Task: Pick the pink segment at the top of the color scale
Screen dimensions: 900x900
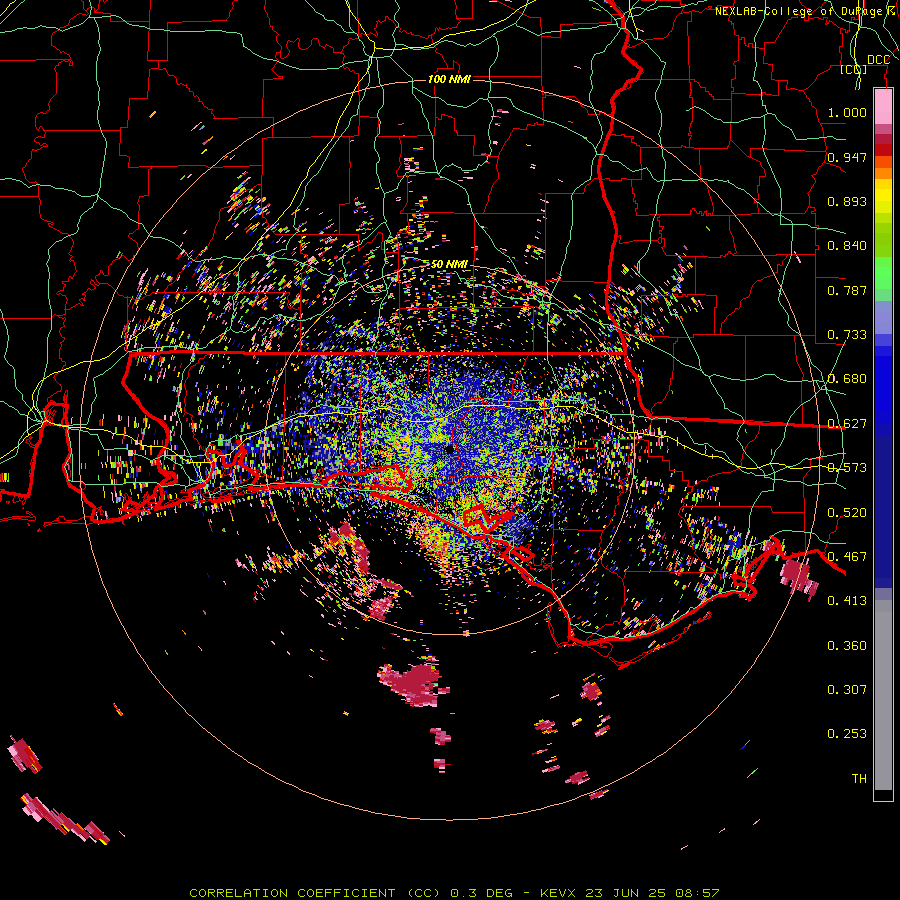Action: (883, 107)
